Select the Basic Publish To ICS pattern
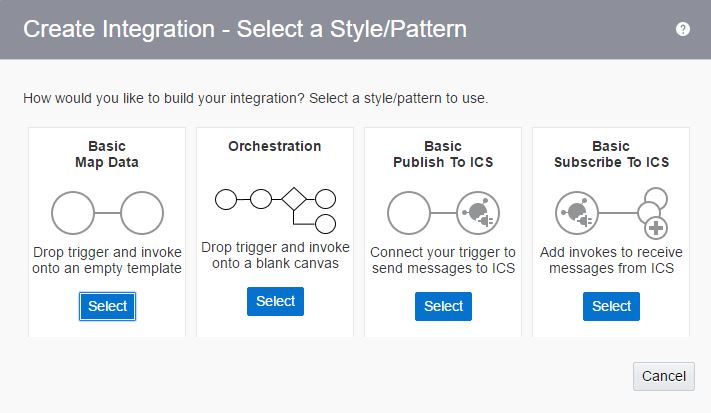Image resolution: width=711 pixels, height=413 pixels. pyautogui.click(x=443, y=306)
